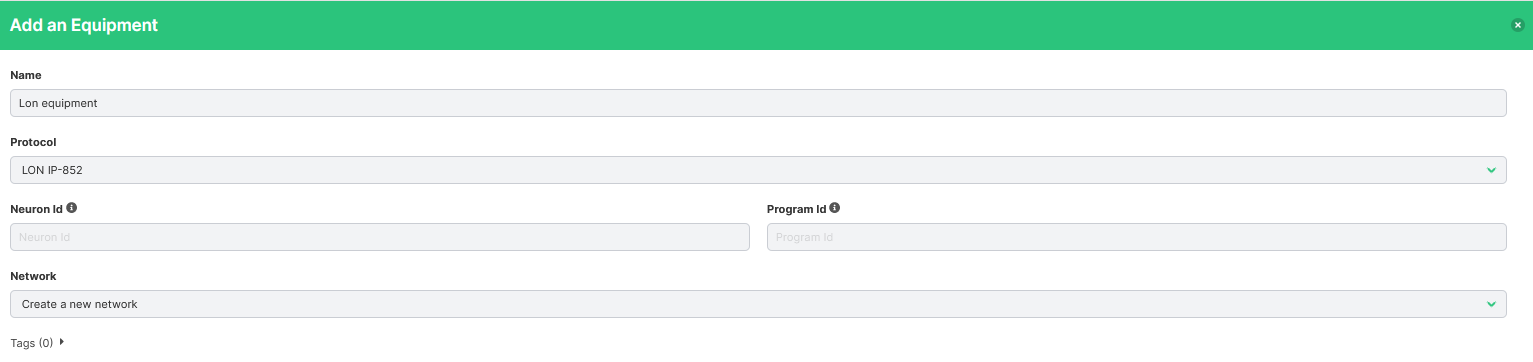The height and width of the screenshot is (362, 1533).
Task: Open the Network dropdown showing Create a new network
Action: [758, 304]
